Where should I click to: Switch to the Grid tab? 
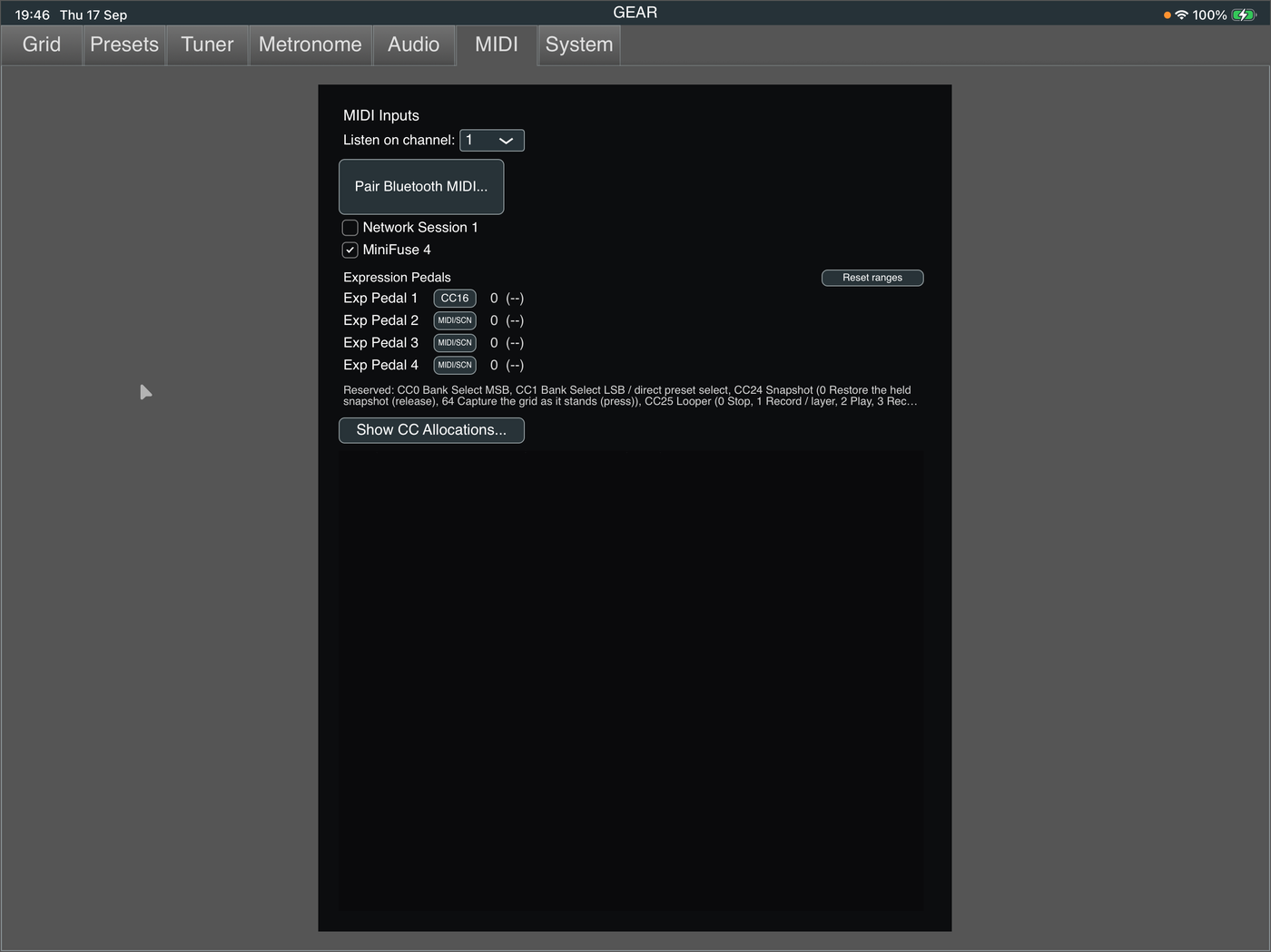42,45
